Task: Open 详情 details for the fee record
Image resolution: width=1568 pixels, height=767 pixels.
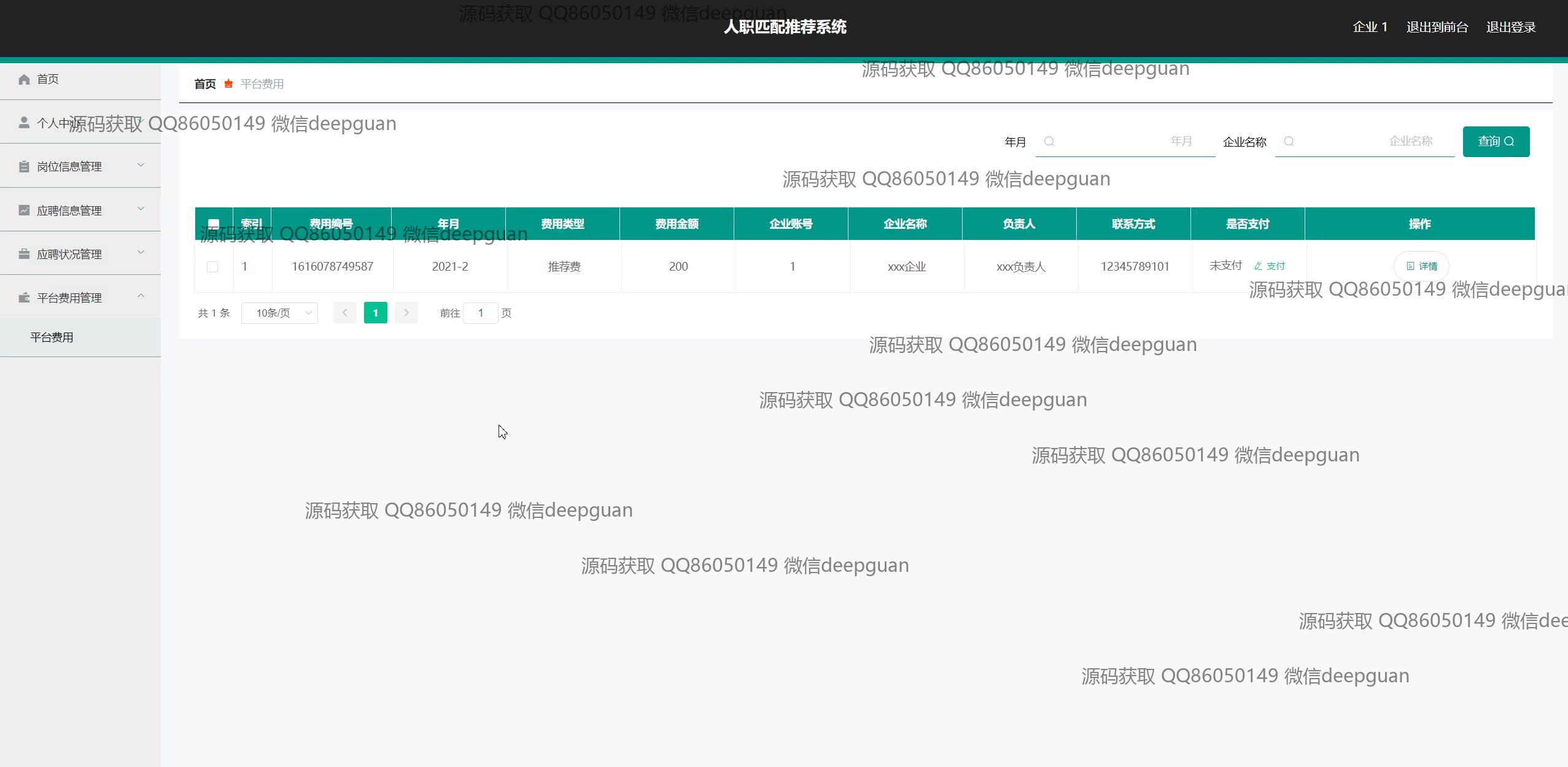Action: point(1421,266)
